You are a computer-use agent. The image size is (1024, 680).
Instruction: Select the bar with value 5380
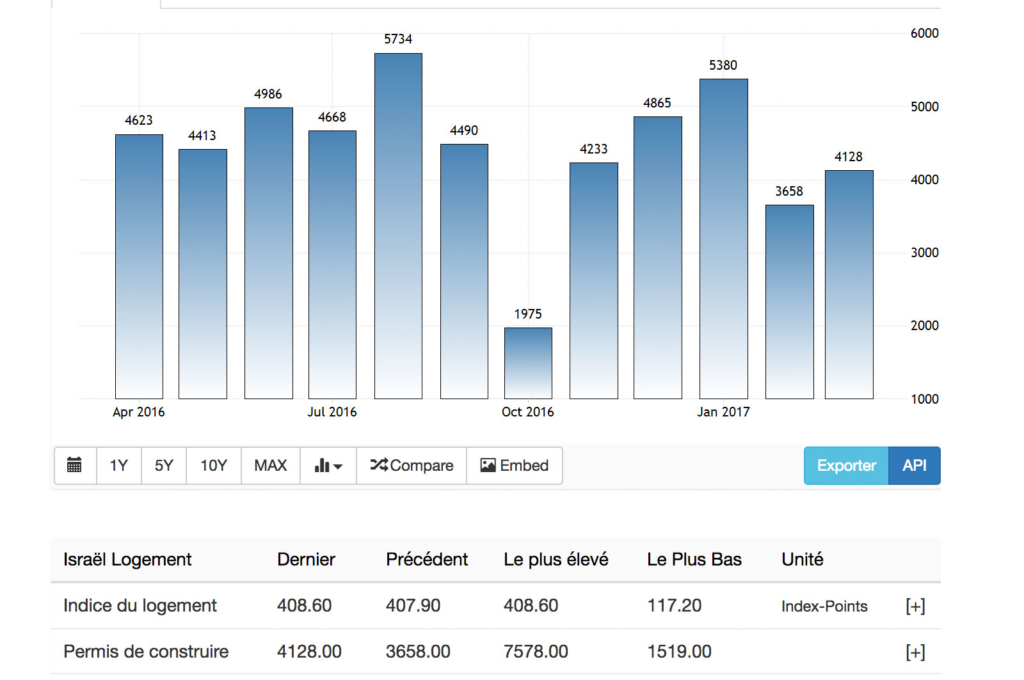[x=723, y=239]
